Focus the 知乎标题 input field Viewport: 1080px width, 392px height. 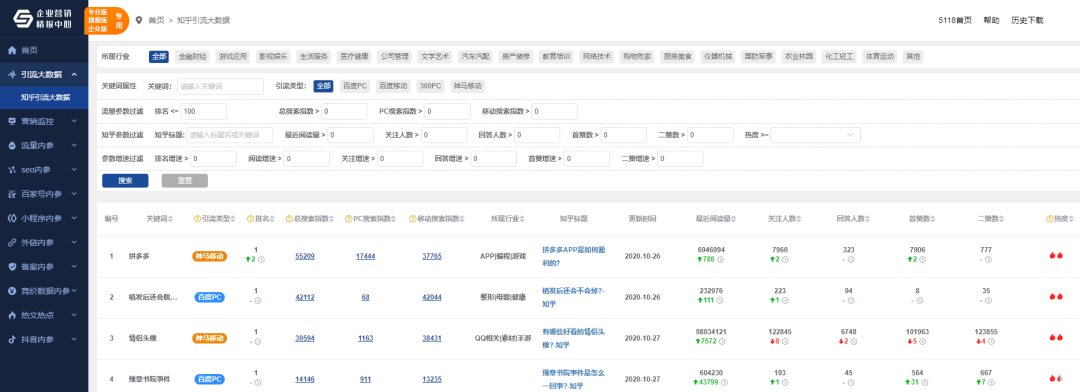tap(229, 134)
